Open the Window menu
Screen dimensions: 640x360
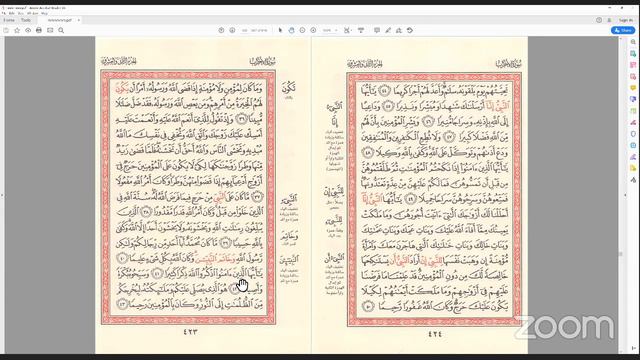click(x=32, y=13)
